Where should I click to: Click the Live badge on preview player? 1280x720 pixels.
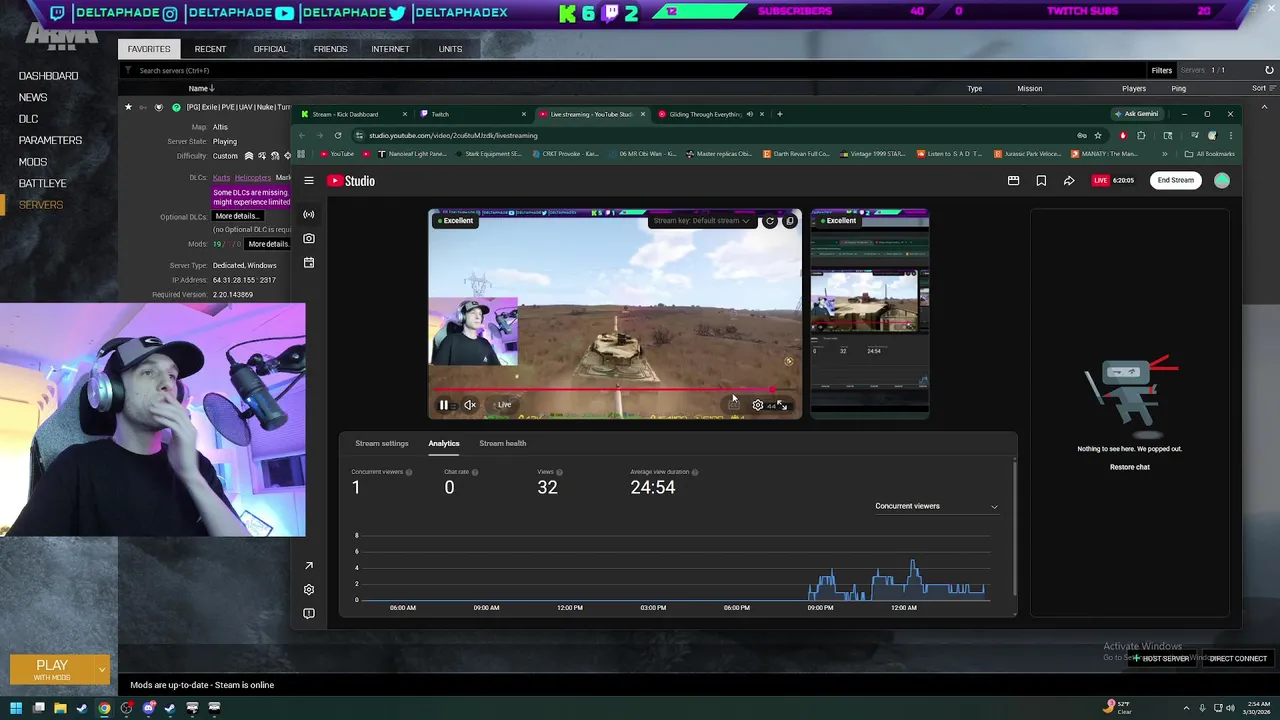click(504, 405)
